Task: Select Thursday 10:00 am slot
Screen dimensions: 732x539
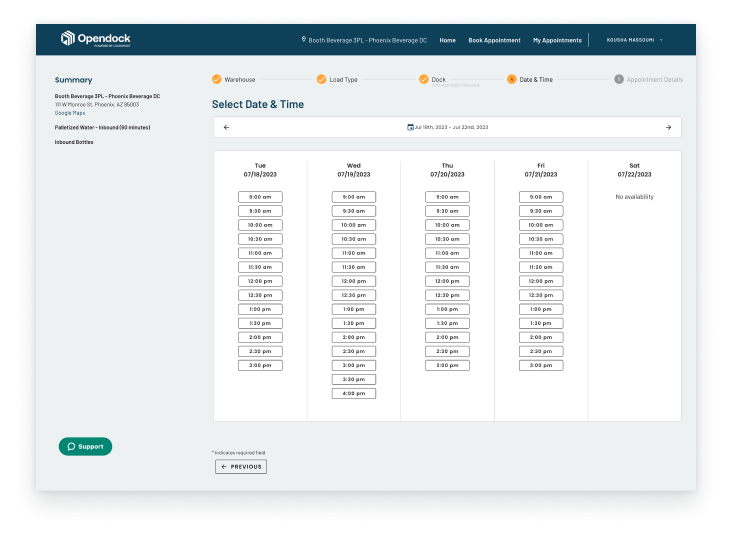Action: pos(447,225)
